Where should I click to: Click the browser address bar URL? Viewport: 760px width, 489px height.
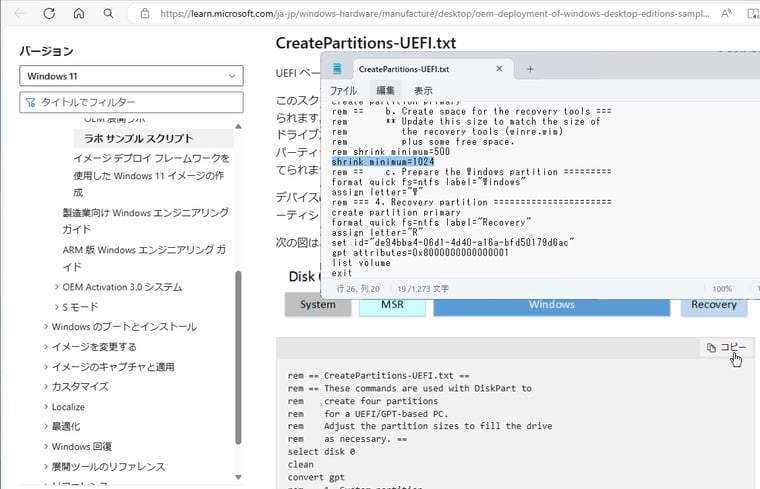tap(434, 14)
